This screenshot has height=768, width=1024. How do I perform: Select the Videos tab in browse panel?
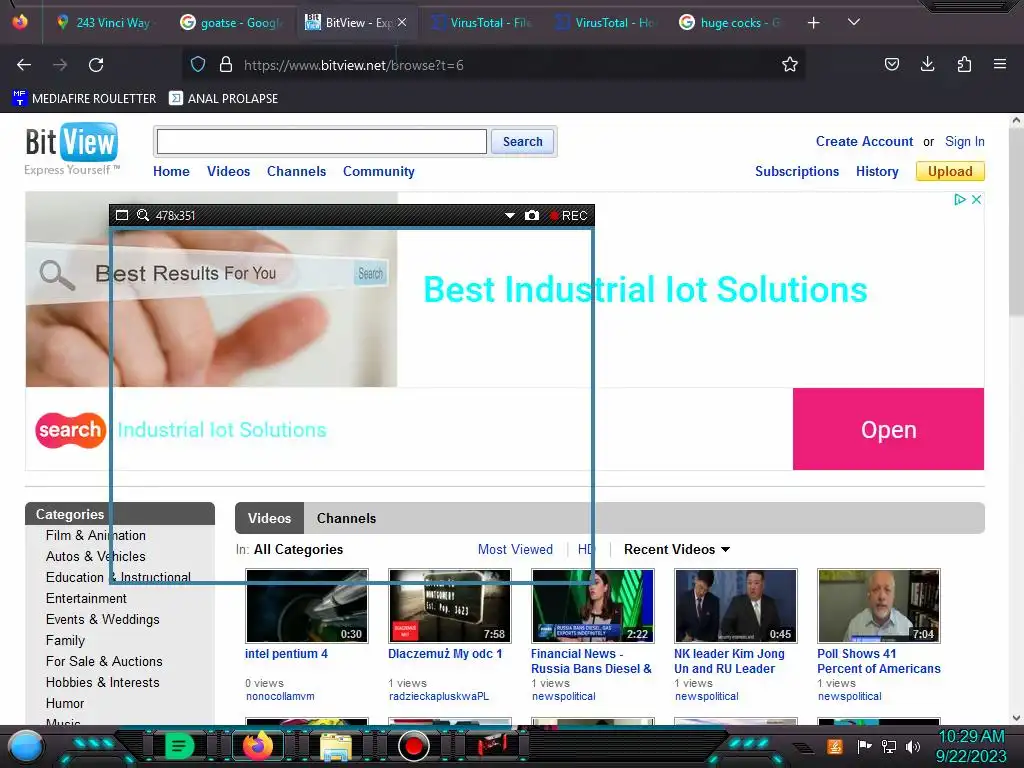click(269, 519)
